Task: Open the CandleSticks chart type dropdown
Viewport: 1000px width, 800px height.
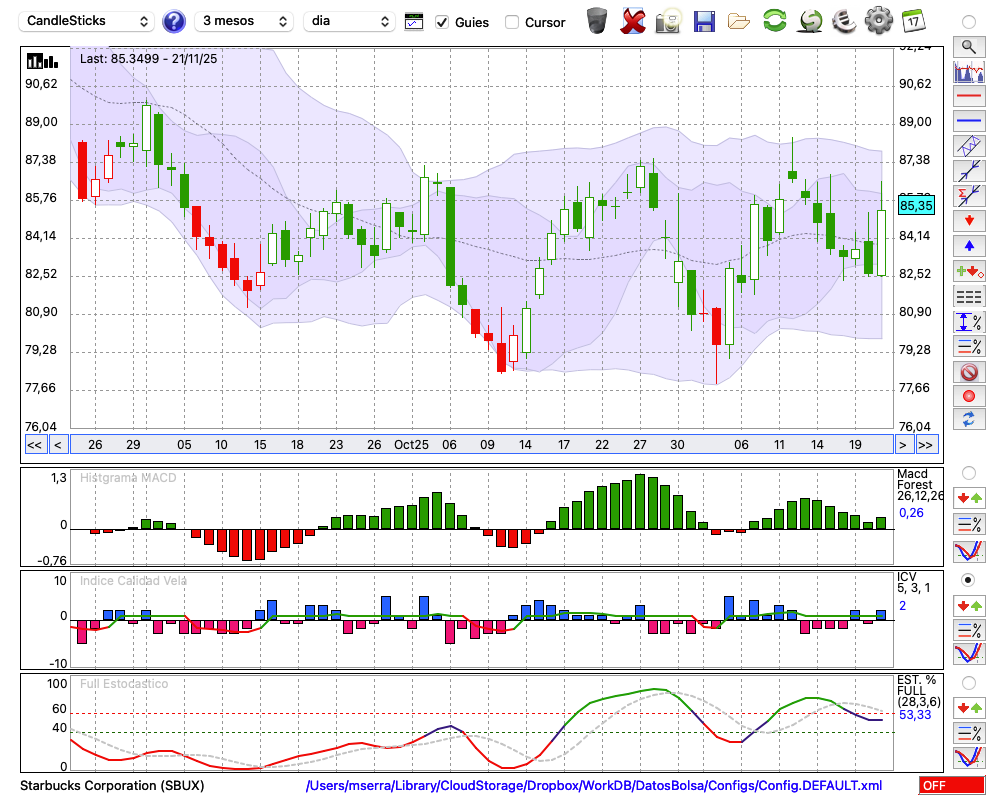Action: 88,21
